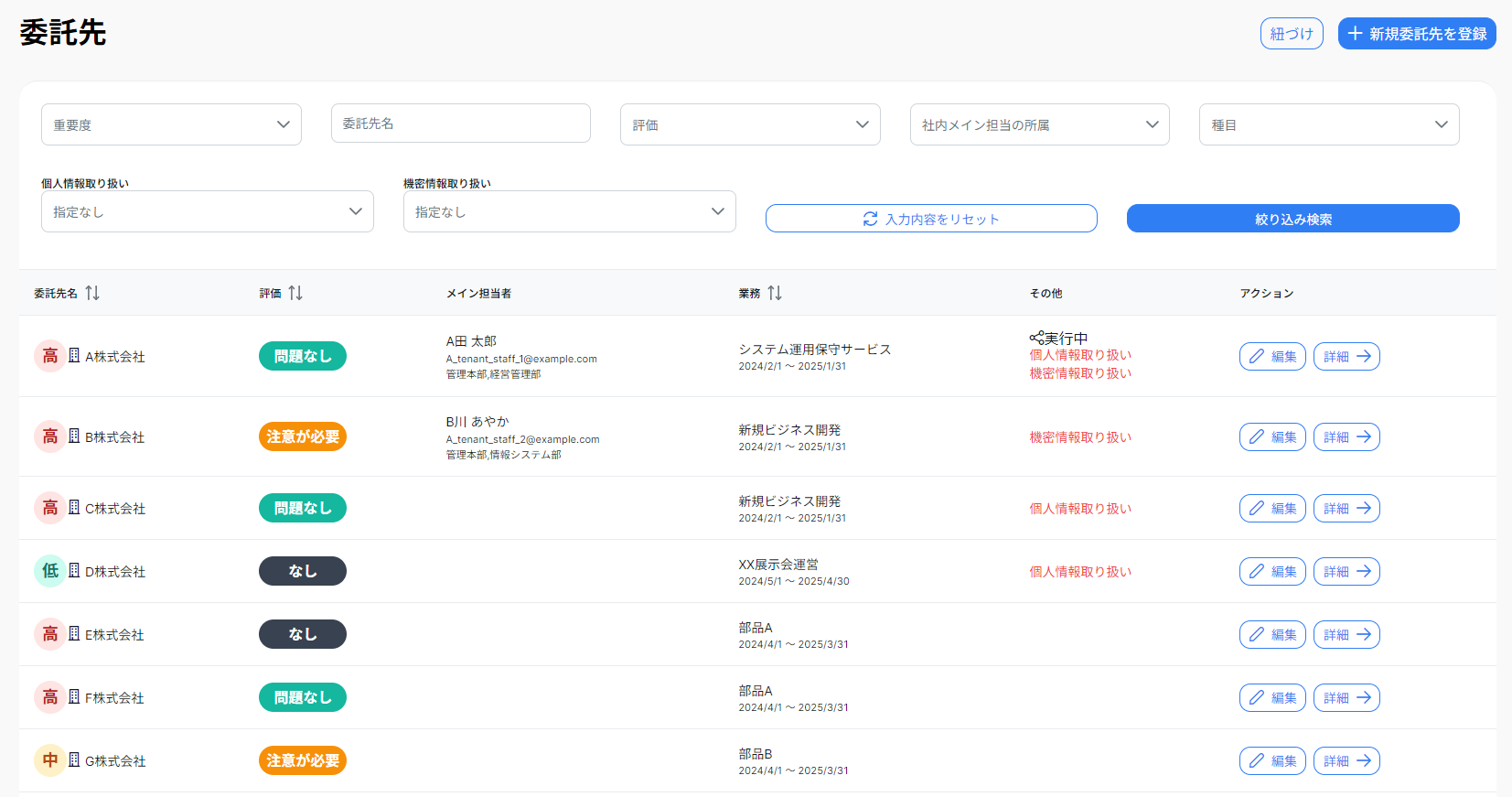Image resolution: width=1512 pixels, height=797 pixels.
Task: Click the name B川 あやか
Action: (477, 422)
